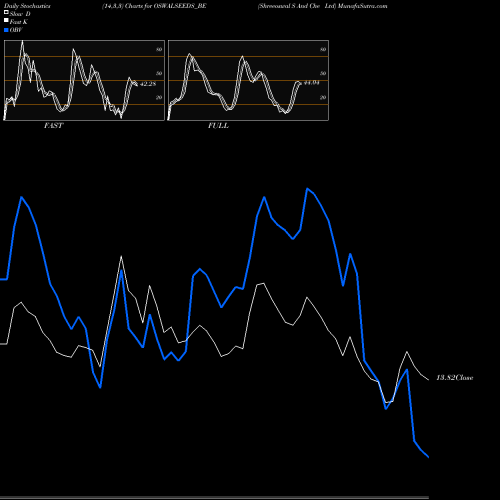This screenshot has width=500, height=500.
Task: Select the 'Daily Stochastics' title text
Action: [x=27, y=6]
